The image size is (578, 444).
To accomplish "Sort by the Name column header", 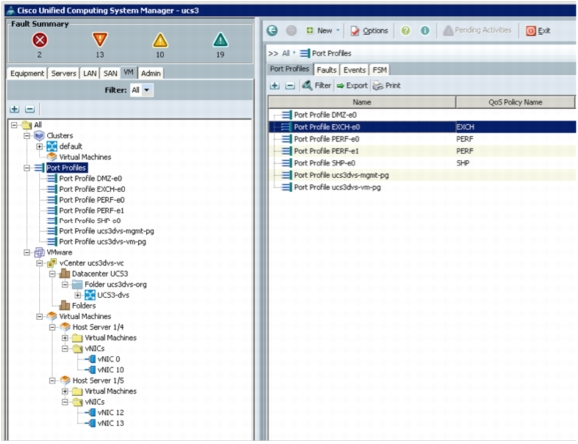I will coord(362,102).
